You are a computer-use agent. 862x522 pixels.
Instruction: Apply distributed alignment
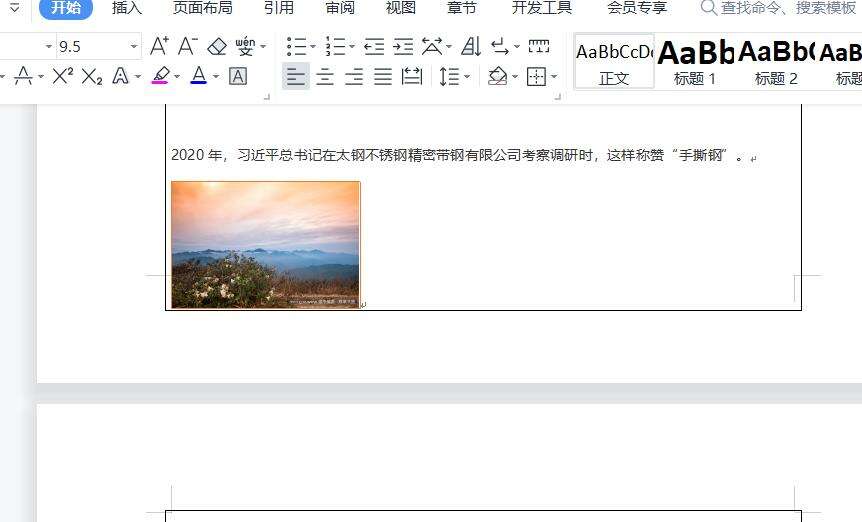point(412,76)
